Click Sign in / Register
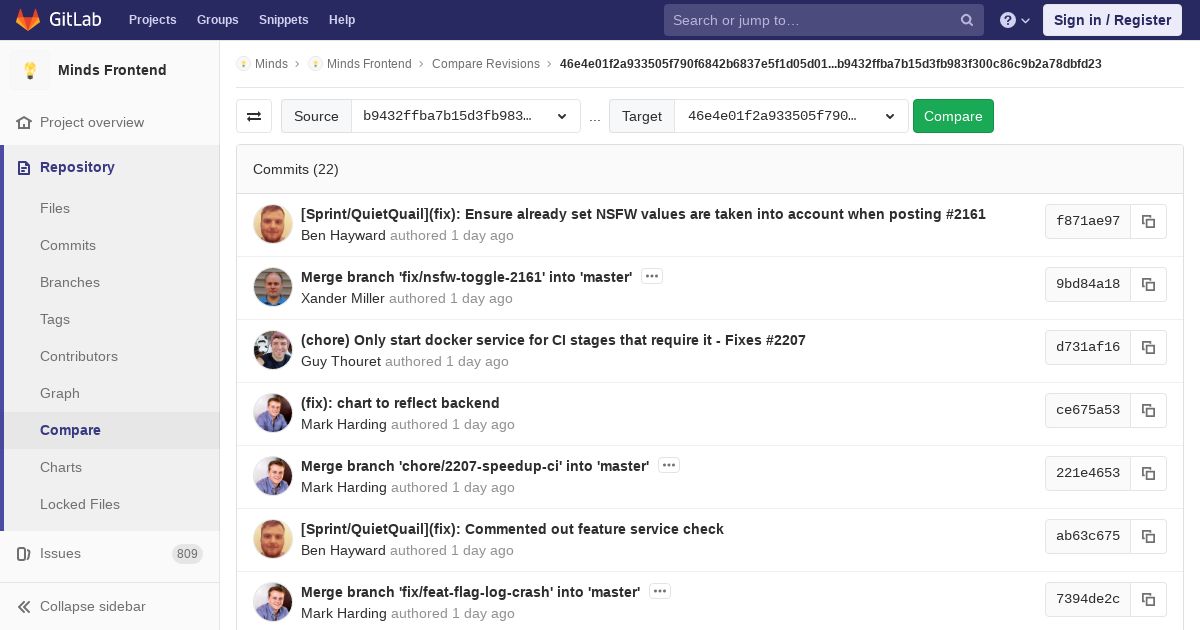The height and width of the screenshot is (630, 1200). pyautogui.click(x=1112, y=20)
